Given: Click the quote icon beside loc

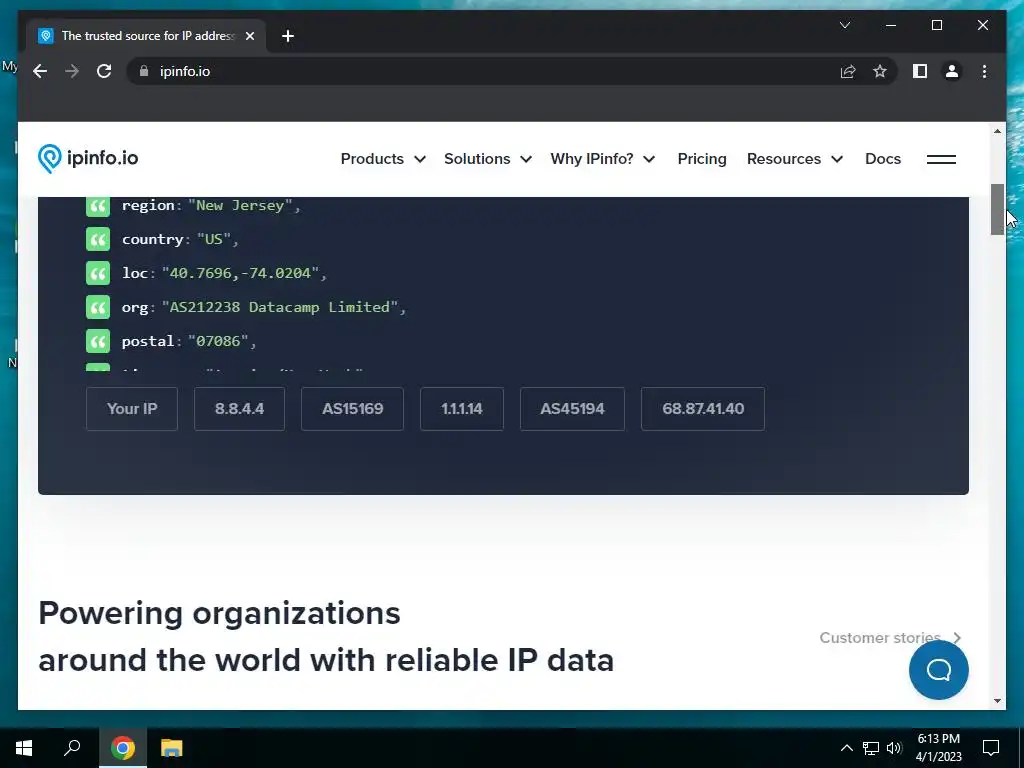Looking at the screenshot, I should coord(98,273).
